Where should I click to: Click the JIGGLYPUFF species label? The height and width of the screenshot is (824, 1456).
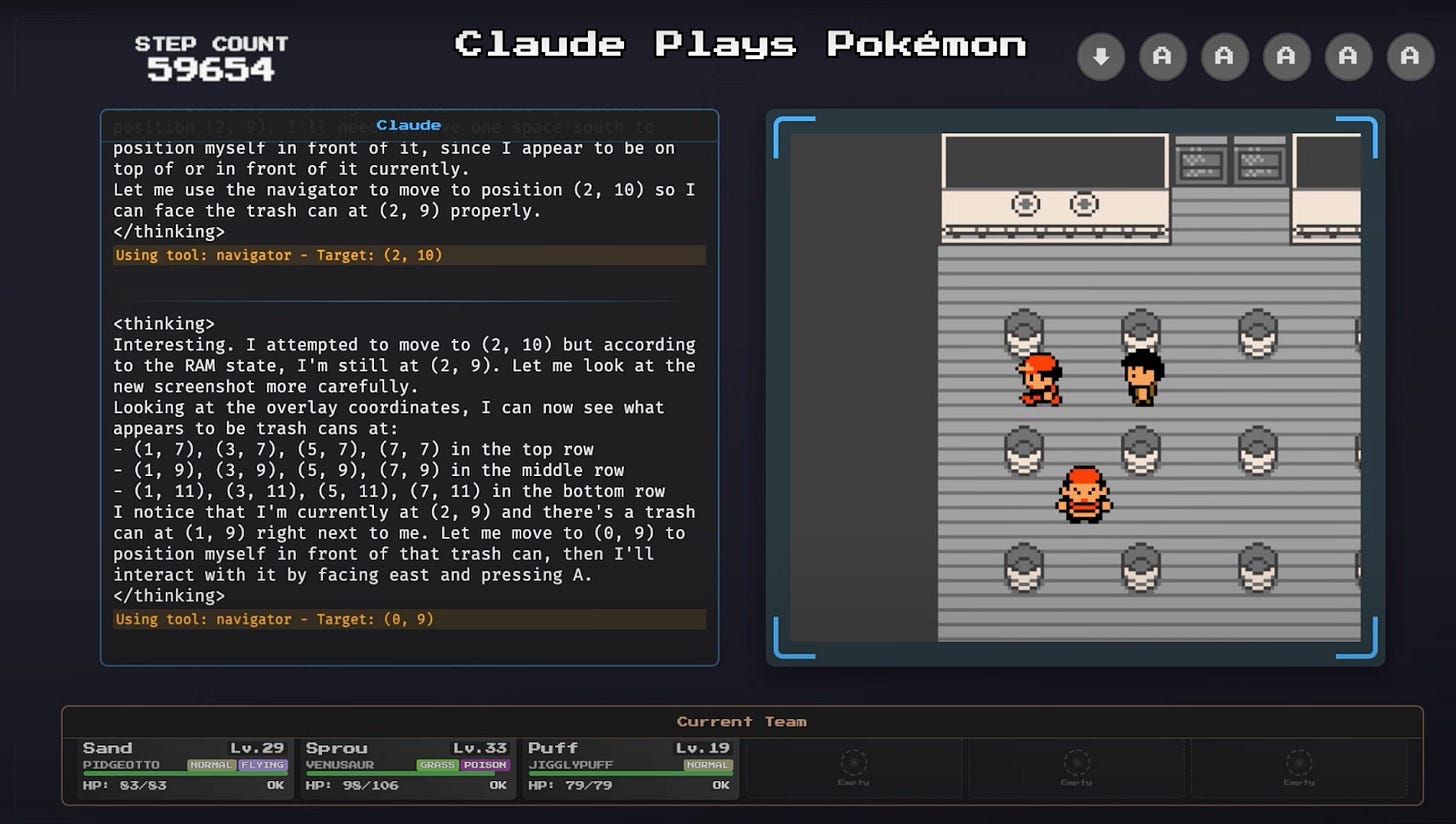pyautogui.click(x=570, y=765)
